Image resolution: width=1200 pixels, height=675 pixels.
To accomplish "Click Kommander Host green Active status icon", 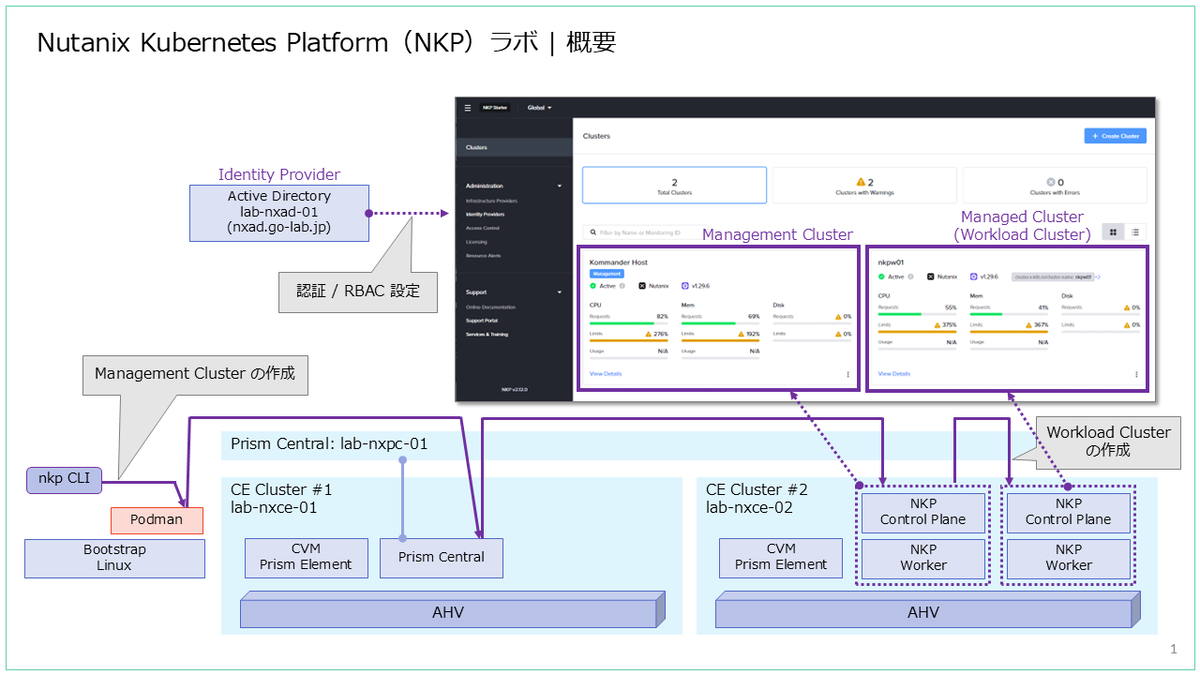I will pos(593,286).
